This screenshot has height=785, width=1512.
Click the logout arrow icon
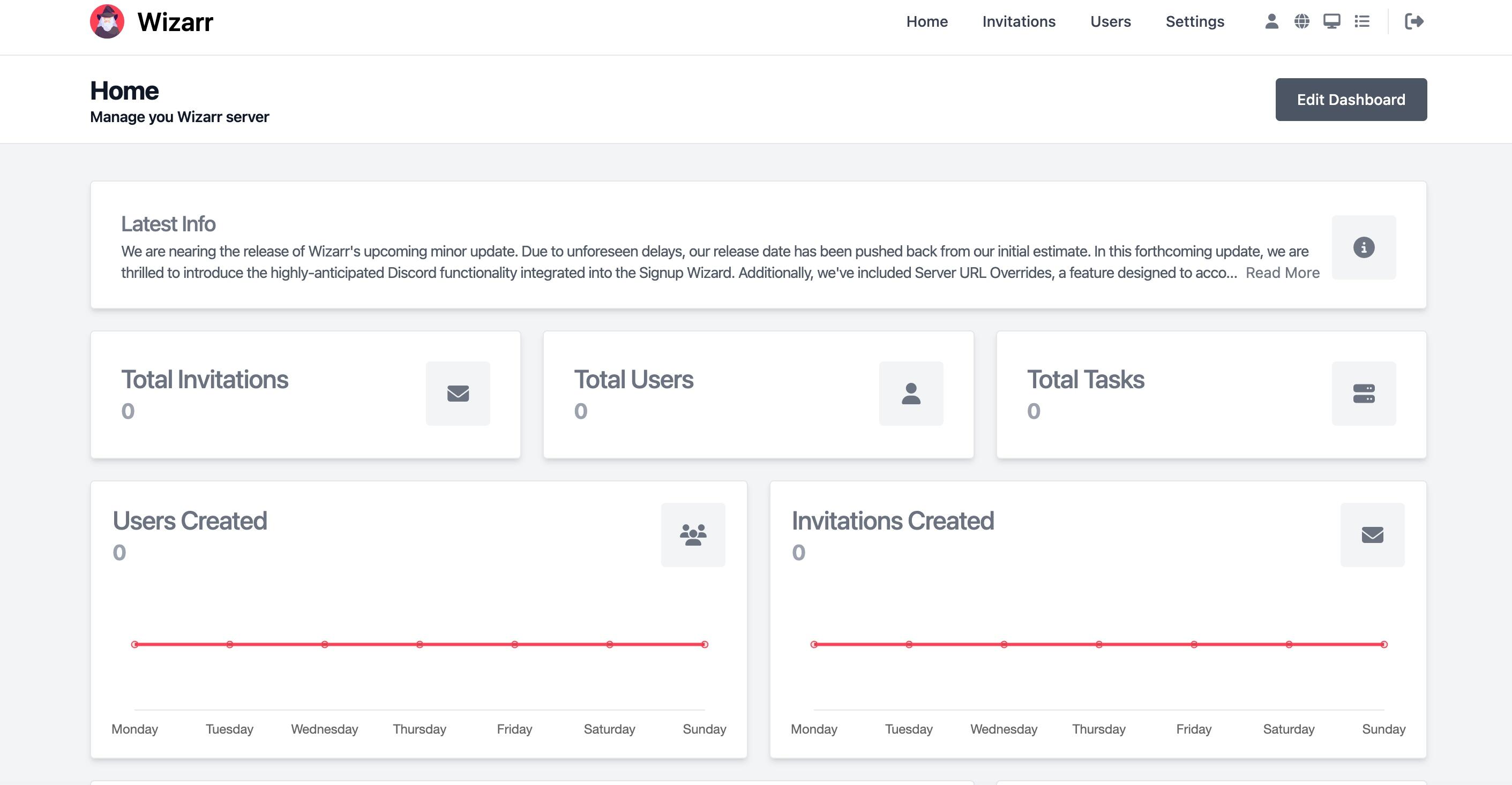tap(1413, 22)
